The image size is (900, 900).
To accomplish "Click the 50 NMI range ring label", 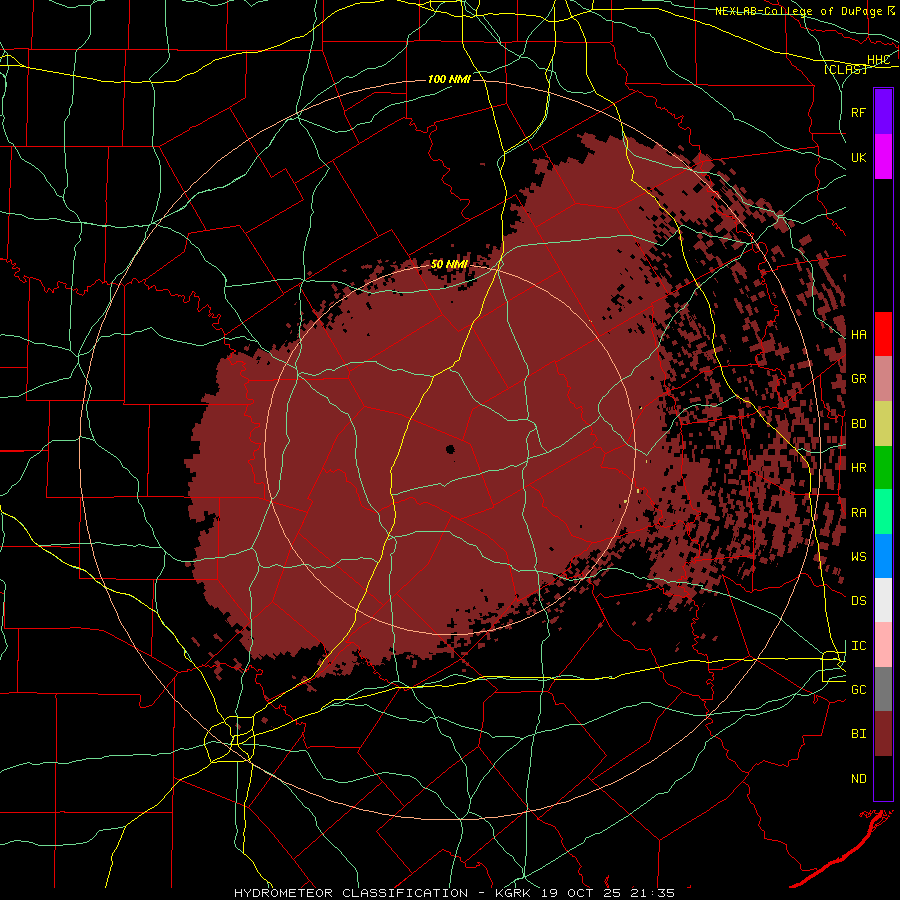I will coord(449,264).
